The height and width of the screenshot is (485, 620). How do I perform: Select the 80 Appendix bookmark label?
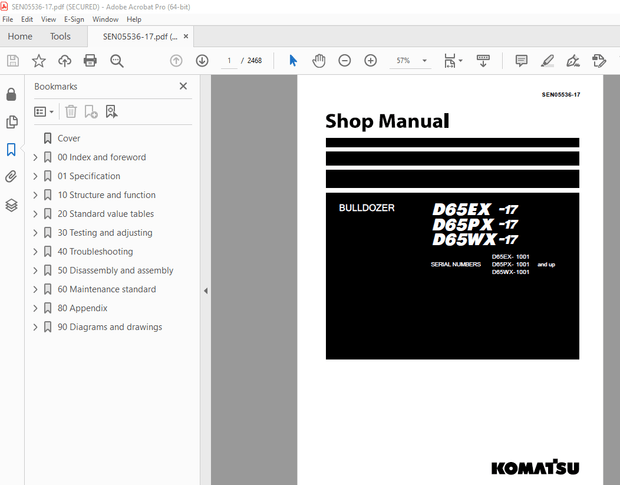click(x=82, y=308)
